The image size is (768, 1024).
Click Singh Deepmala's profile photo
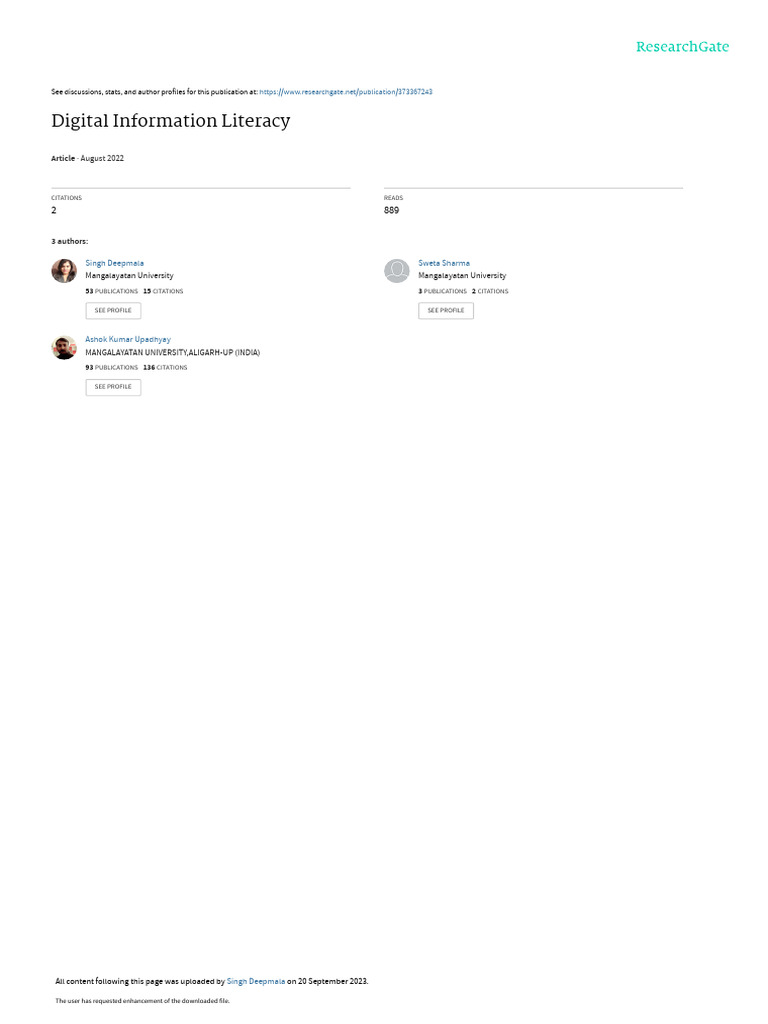coord(64,270)
